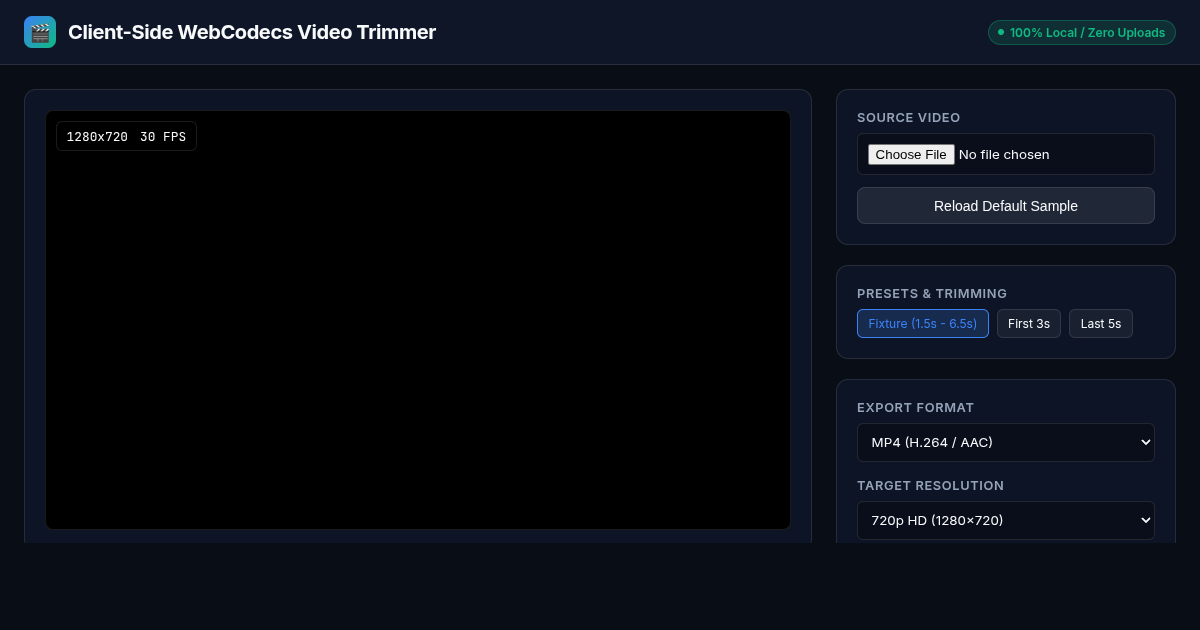Click the Choose File button

click(x=910, y=154)
